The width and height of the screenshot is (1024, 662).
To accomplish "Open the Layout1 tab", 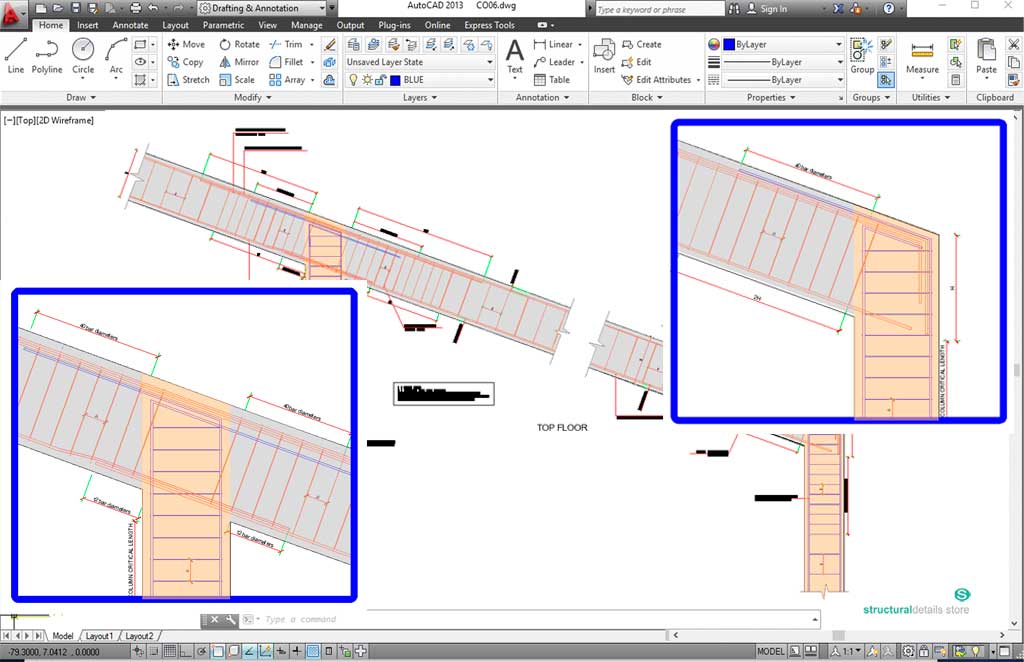I will click(99, 636).
